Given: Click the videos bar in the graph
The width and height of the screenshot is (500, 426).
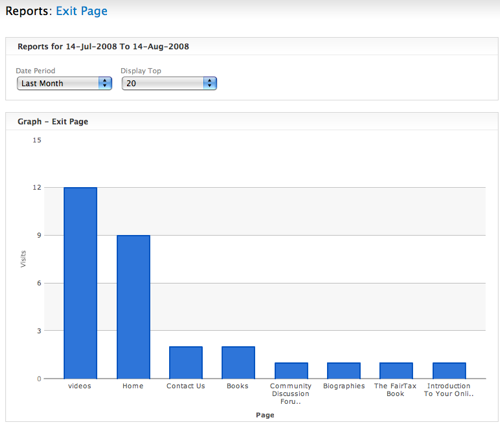Looking at the screenshot, I should [80, 283].
